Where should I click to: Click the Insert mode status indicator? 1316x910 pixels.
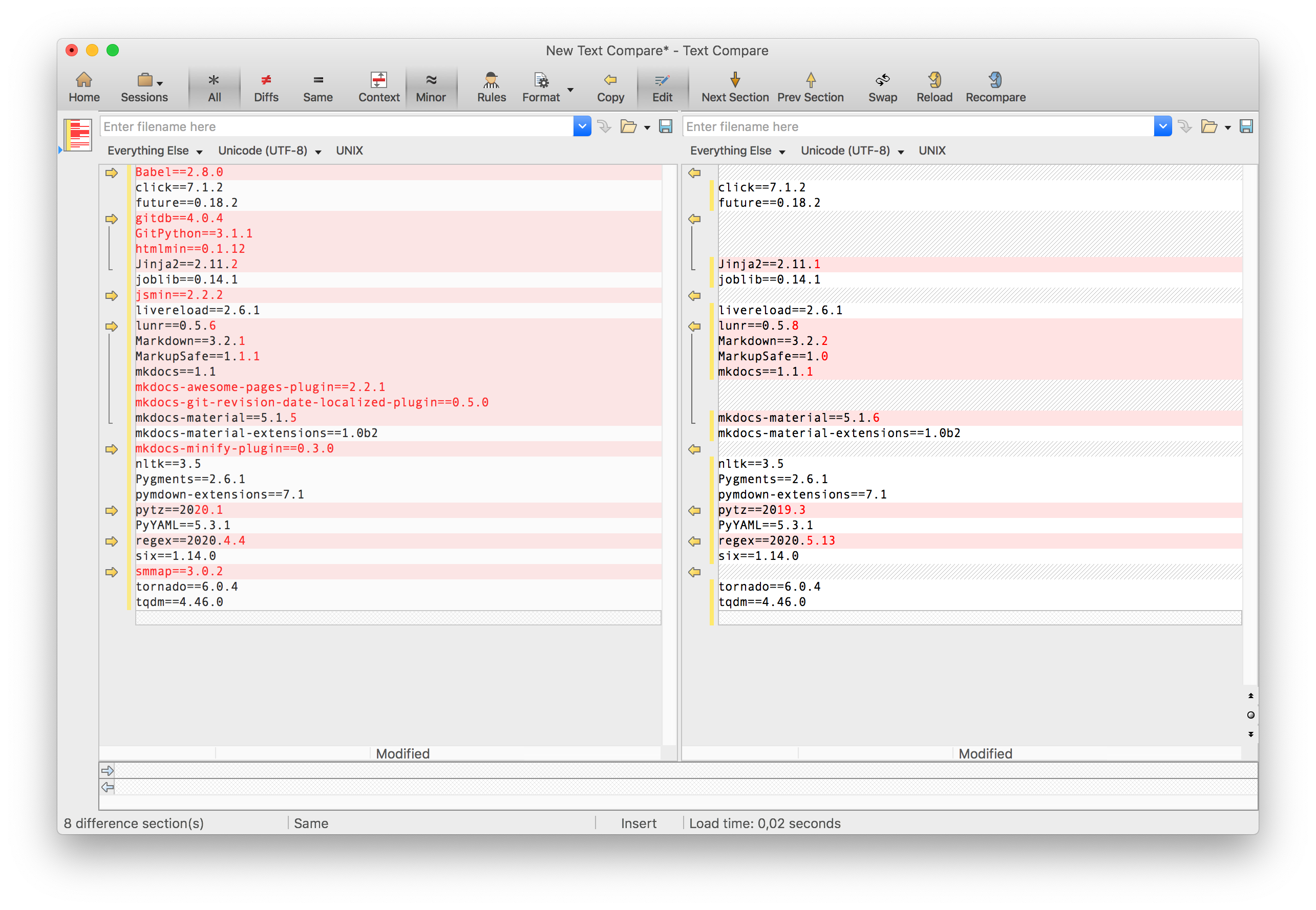tap(639, 824)
